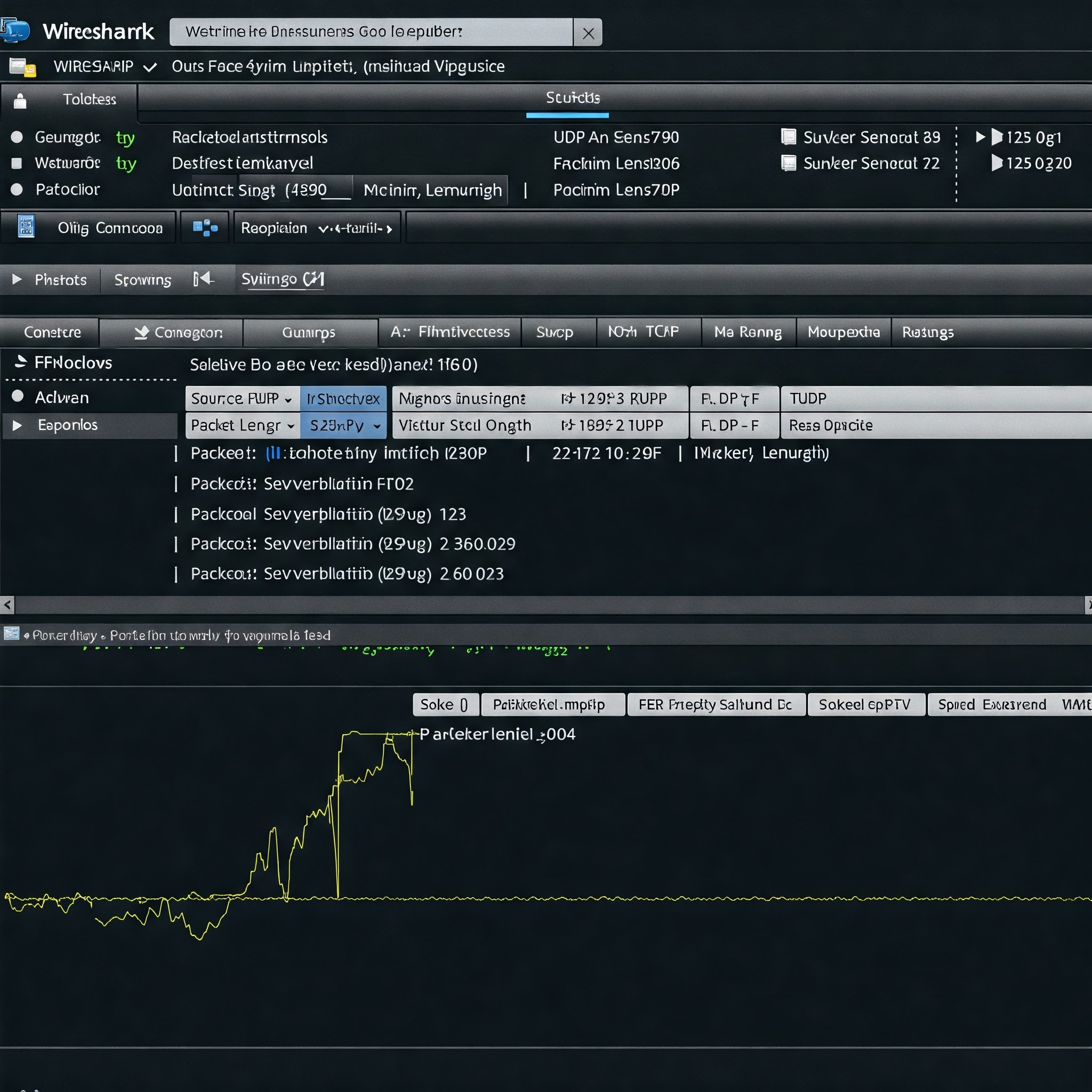Click the lock icon on Tolotess tab
Viewport: 1092px width, 1092px height.
click(20, 101)
